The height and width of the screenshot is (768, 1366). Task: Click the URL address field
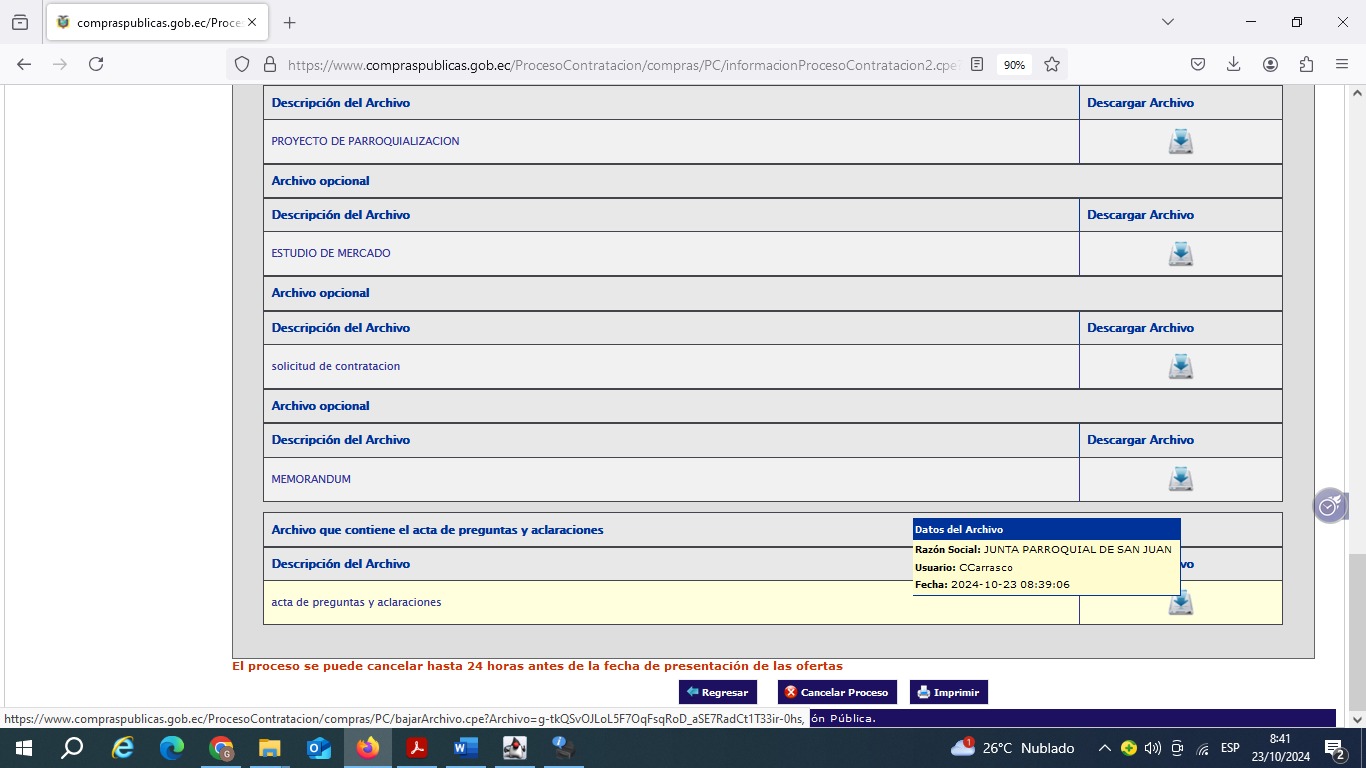620,64
